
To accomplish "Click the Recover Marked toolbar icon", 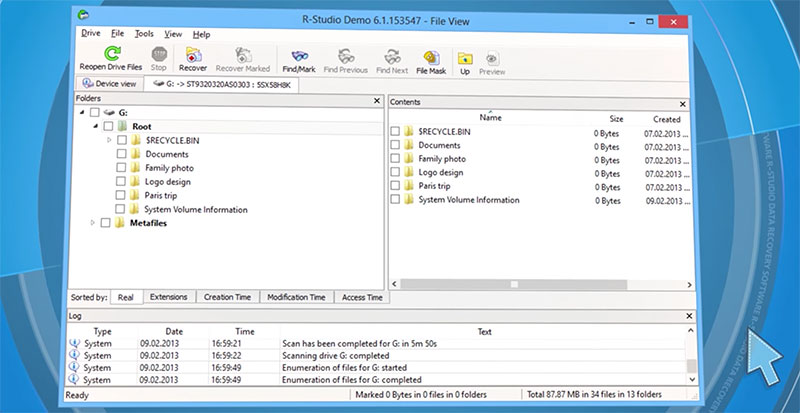I will point(243,57).
